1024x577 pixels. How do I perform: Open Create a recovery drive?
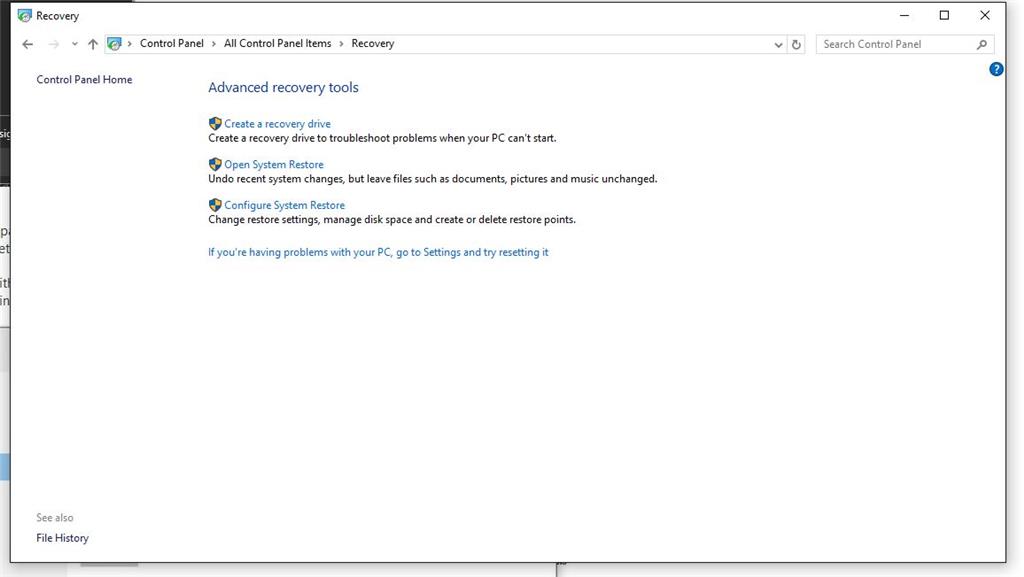[x=278, y=124]
